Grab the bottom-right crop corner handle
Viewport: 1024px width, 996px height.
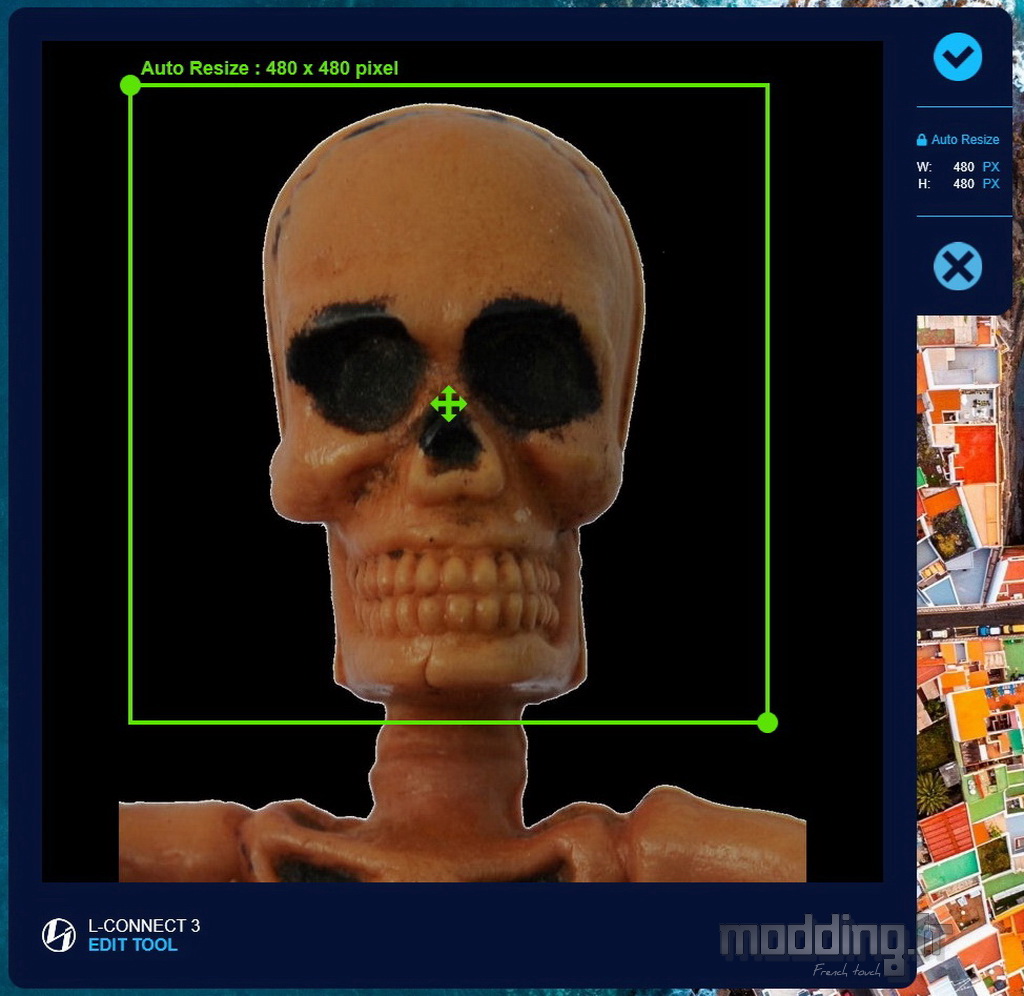point(767,722)
